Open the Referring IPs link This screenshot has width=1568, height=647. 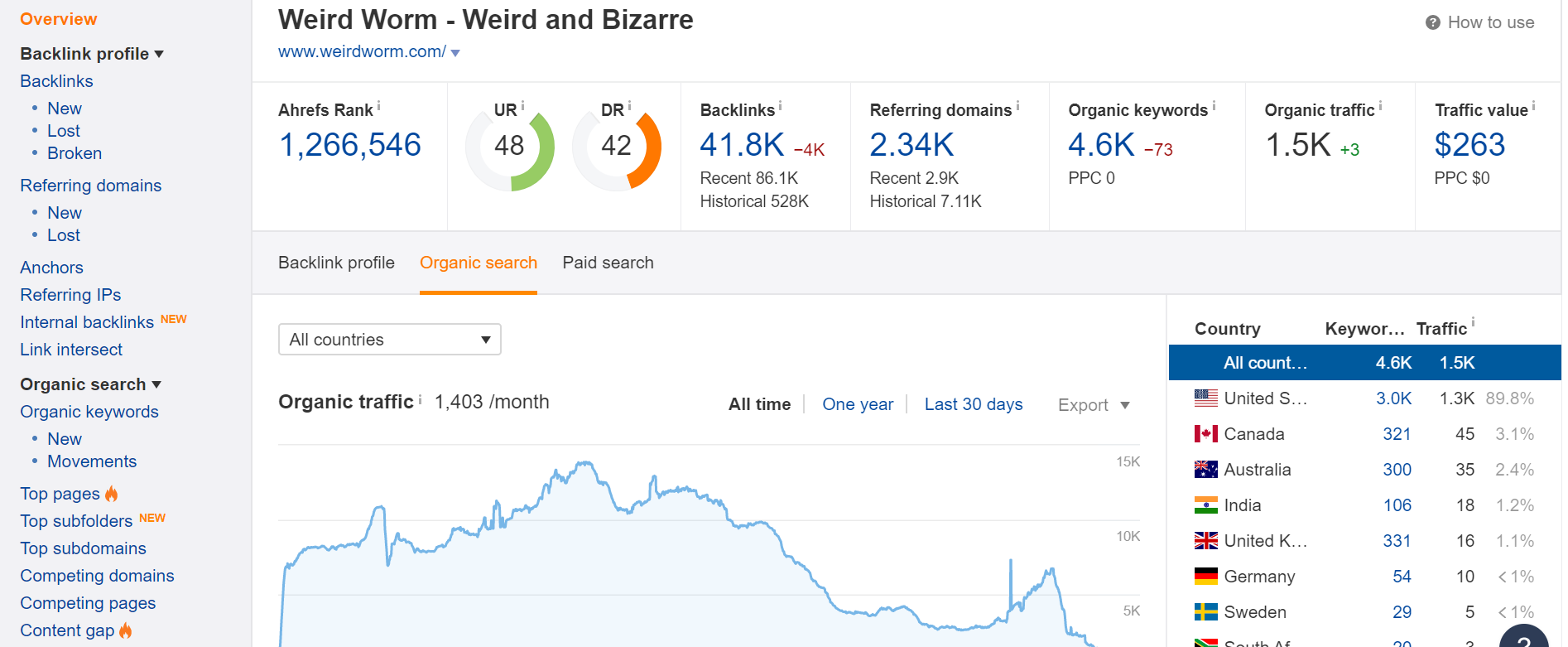point(70,295)
